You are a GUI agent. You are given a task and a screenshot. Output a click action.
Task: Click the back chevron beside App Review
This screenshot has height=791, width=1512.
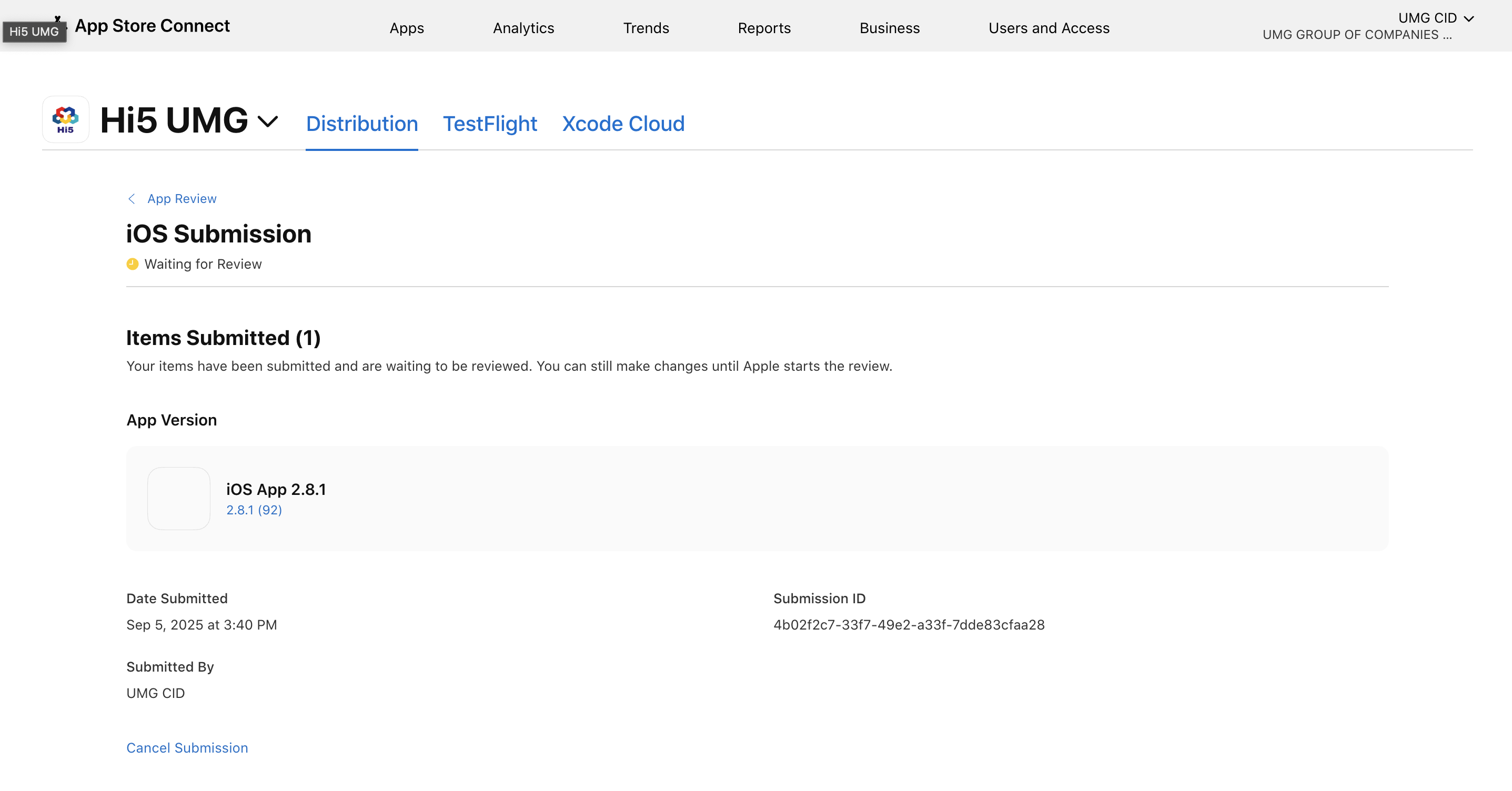click(x=132, y=199)
